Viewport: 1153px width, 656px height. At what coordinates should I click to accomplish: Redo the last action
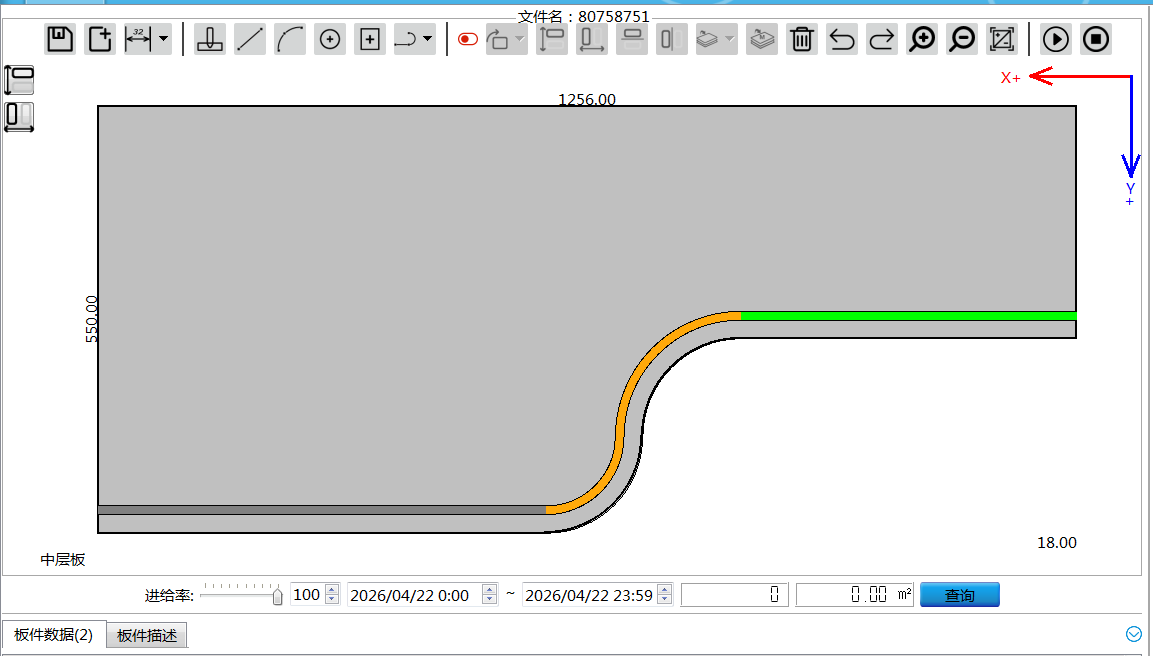click(x=882, y=39)
